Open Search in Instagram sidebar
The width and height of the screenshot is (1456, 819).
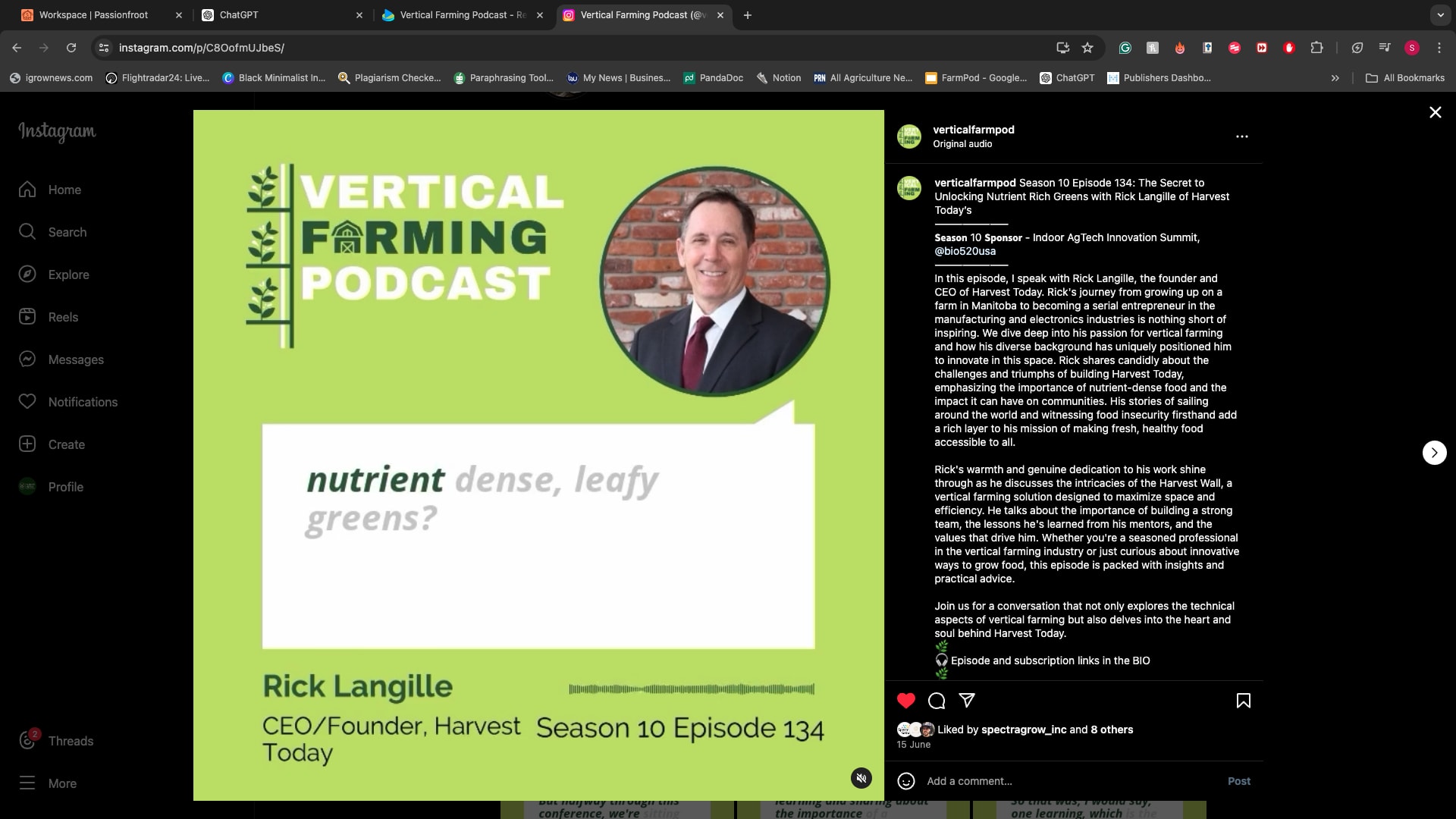tap(52, 232)
